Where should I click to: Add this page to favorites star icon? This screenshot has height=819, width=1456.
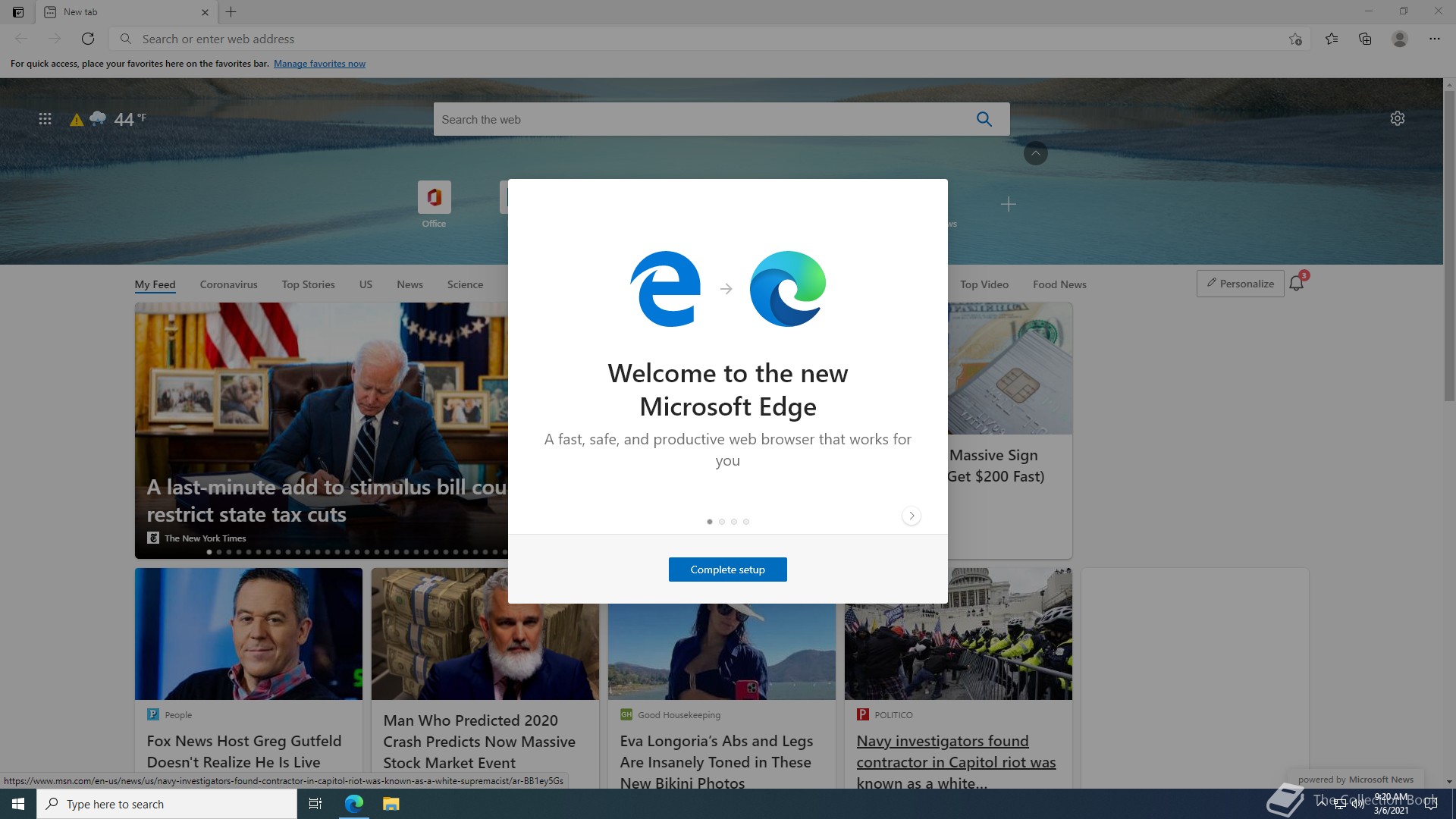click(x=1295, y=39)
